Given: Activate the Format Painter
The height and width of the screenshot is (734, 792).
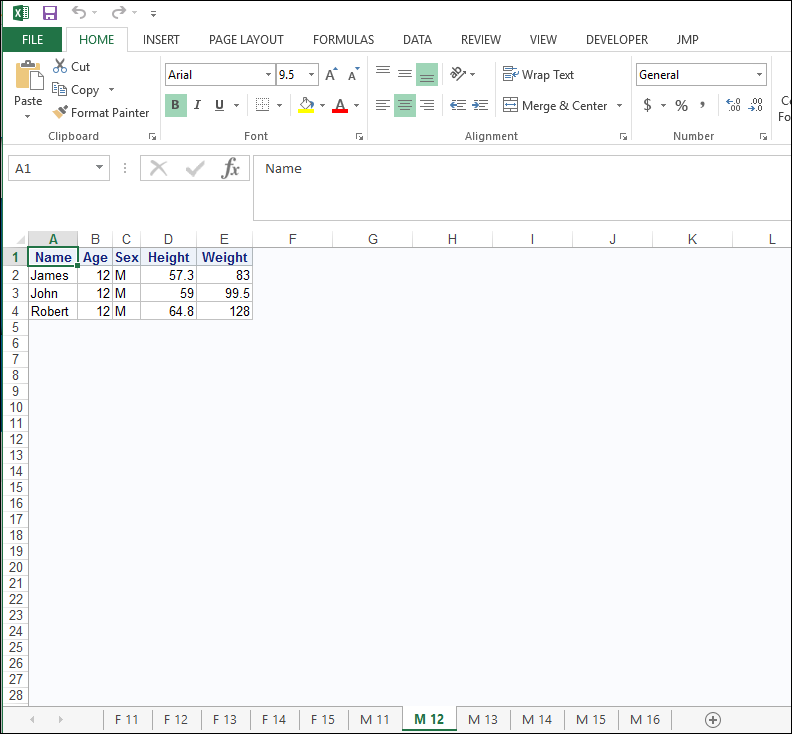Looking at the screenshot, I should (101, 113).
